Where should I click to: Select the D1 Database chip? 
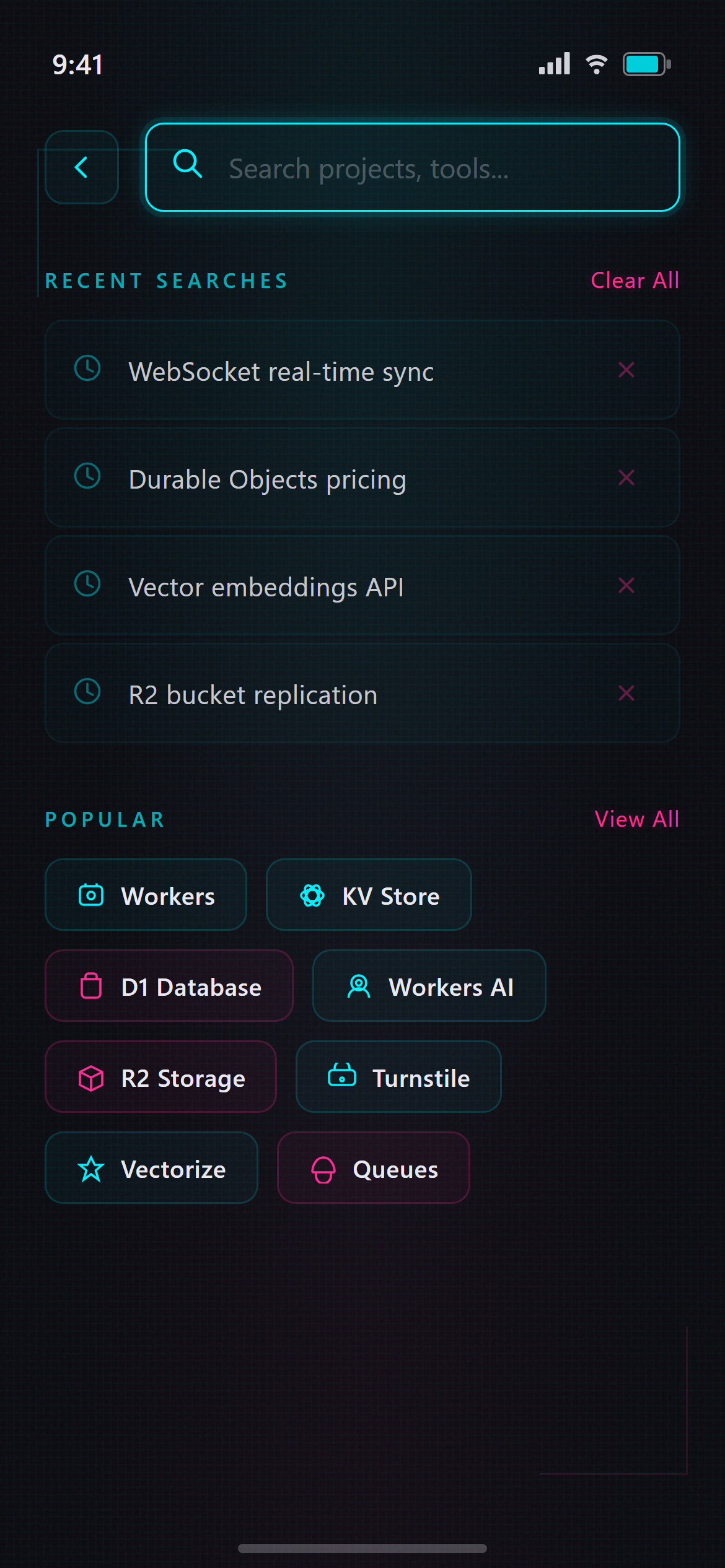pyautogui.click(x=169, y=986)
